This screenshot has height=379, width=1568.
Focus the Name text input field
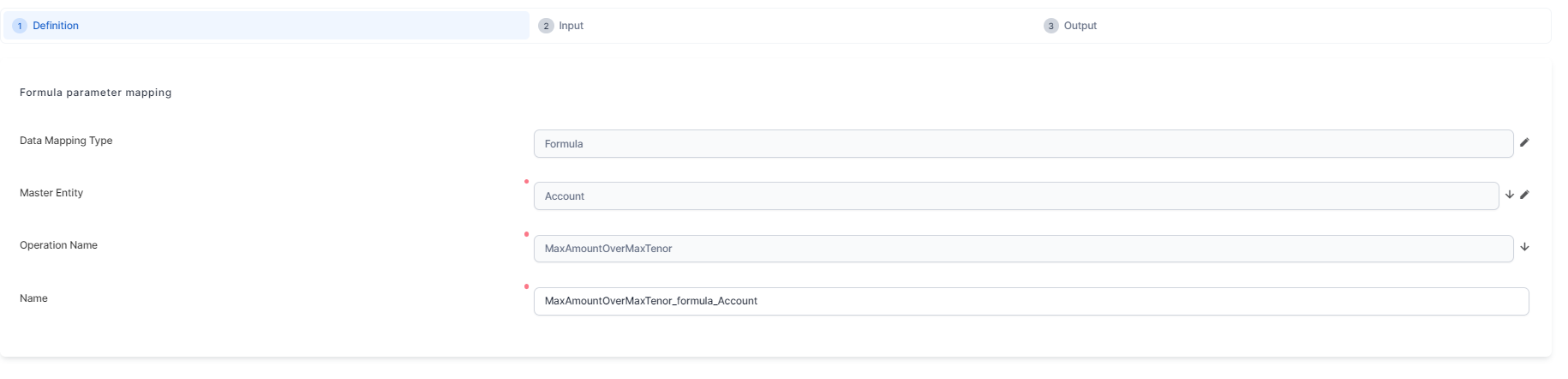(1030, 301)
